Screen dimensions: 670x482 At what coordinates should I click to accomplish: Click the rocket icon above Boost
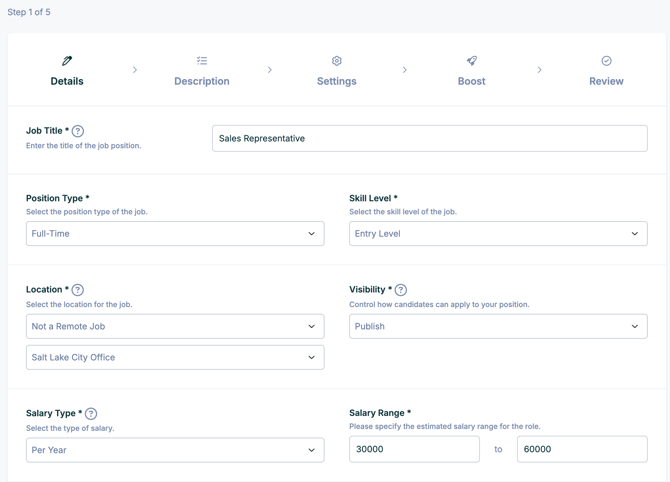pyautogui.click(x=472, y=61)
